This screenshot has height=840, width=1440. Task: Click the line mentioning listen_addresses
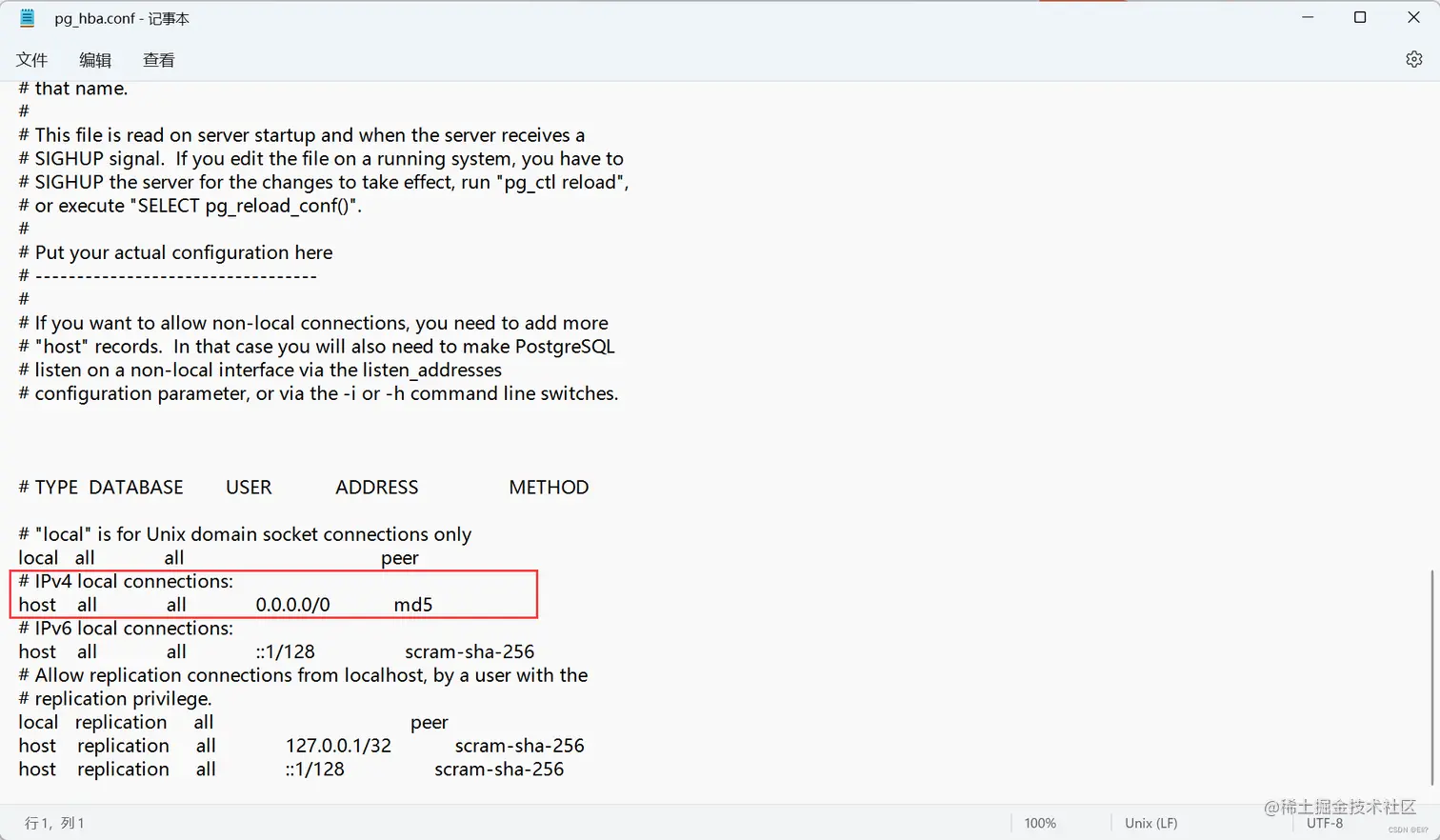(x=260, y=370)
